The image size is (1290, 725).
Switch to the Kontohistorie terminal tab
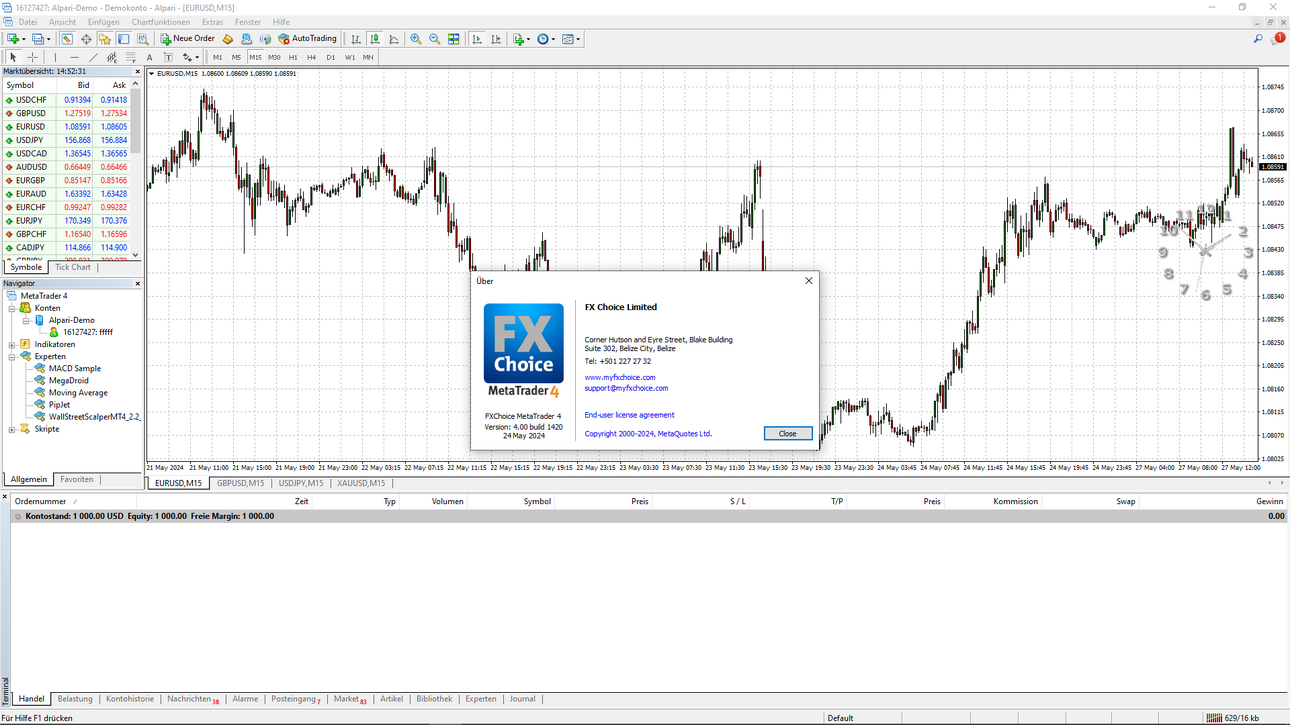[130, 699]
